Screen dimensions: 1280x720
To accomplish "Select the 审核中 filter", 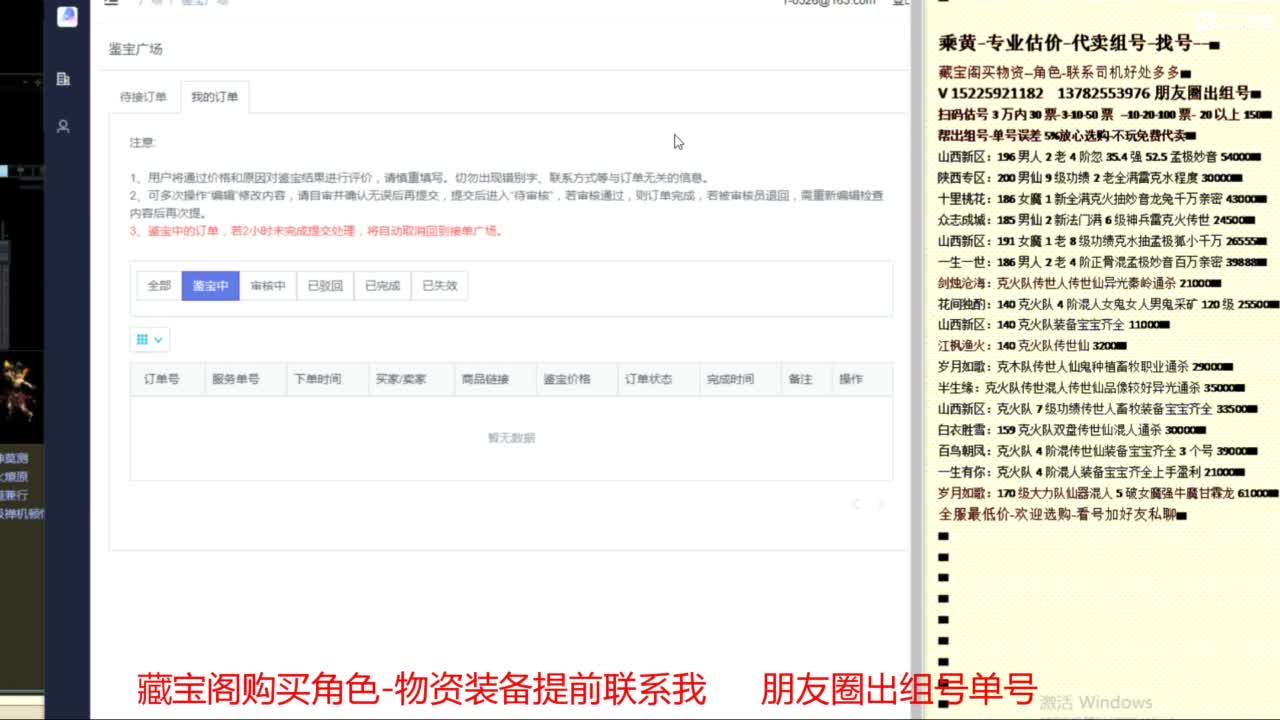I will point(268,286).
